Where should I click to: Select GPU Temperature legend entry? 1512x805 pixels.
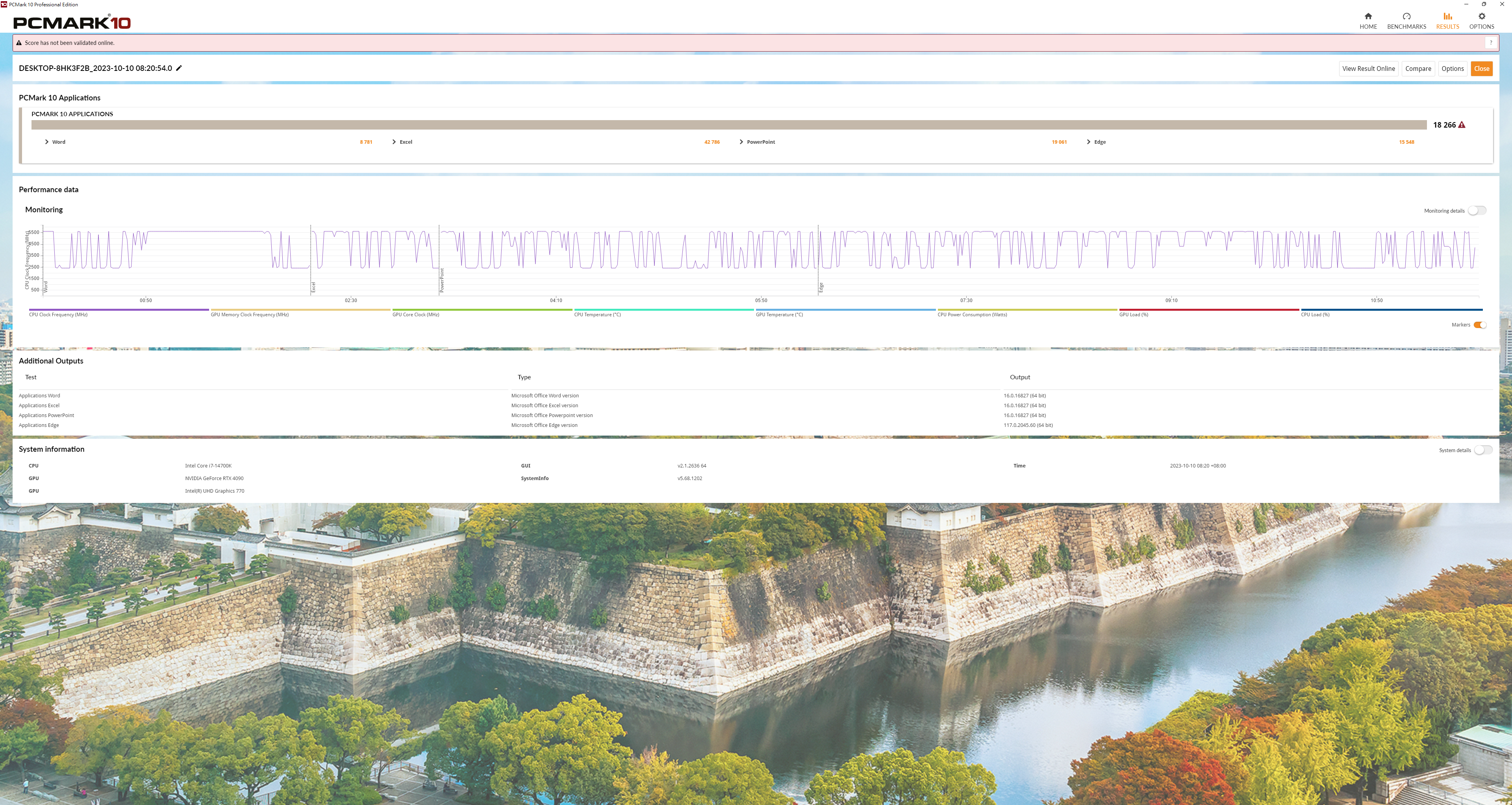846,312
